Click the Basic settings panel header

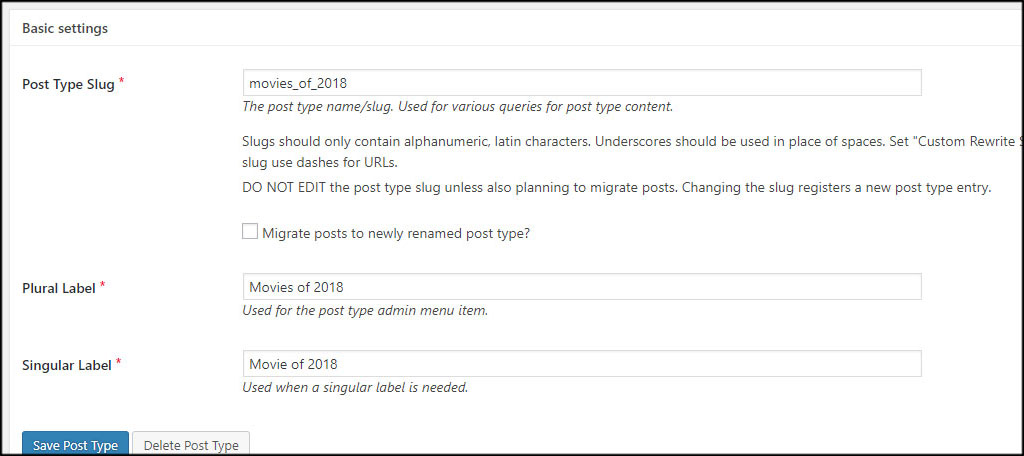(65, 29)
